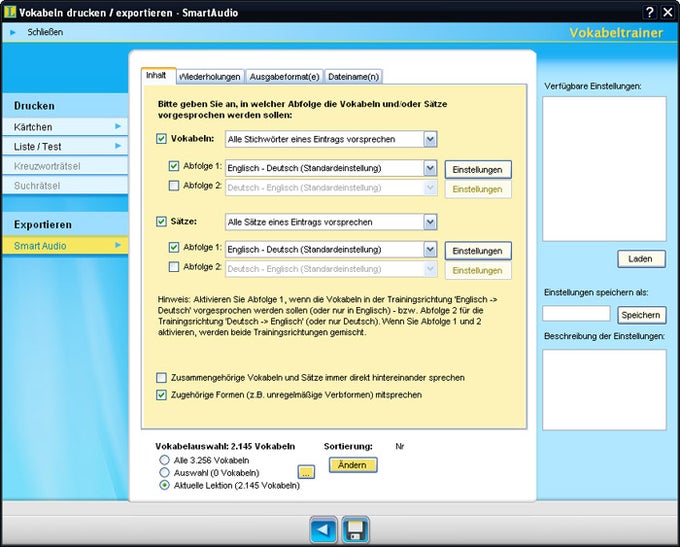Click the blue back arrow button

pos(324,530)
